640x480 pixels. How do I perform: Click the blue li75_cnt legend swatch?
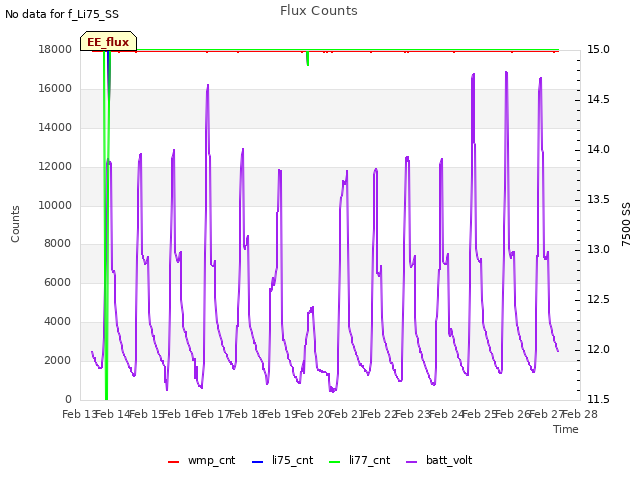(x=258, y=462)
